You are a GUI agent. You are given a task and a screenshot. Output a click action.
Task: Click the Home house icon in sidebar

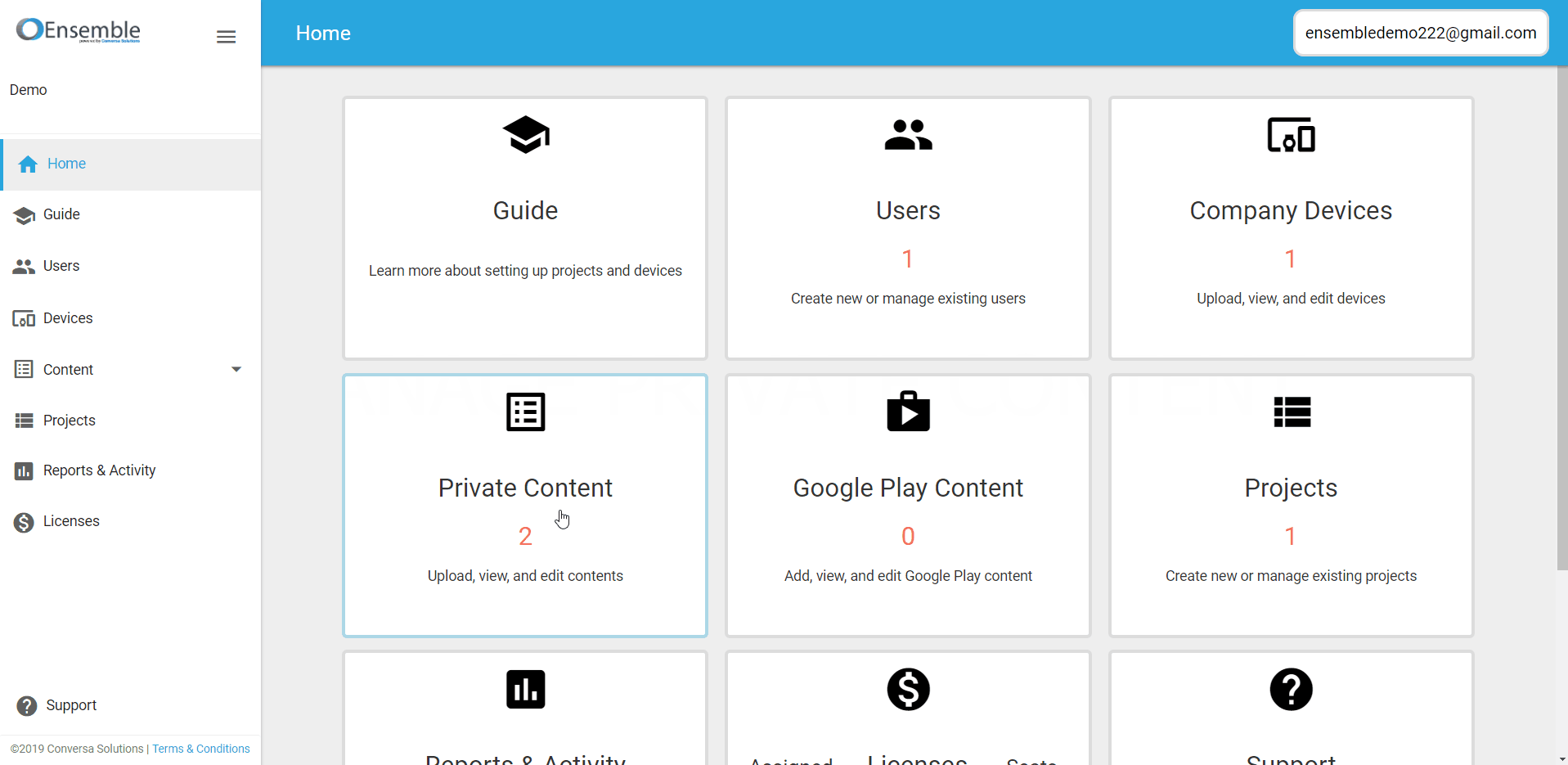coord(28,164)
